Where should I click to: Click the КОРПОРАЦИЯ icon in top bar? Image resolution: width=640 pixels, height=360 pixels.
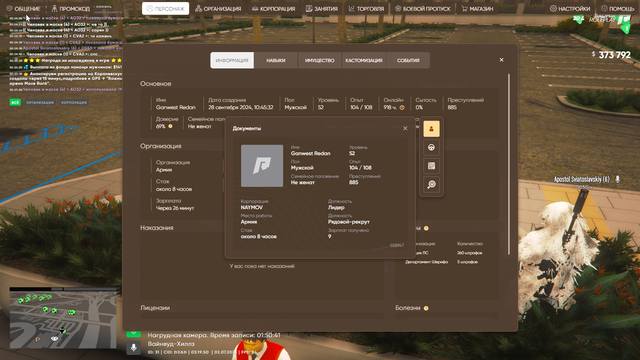255,9
